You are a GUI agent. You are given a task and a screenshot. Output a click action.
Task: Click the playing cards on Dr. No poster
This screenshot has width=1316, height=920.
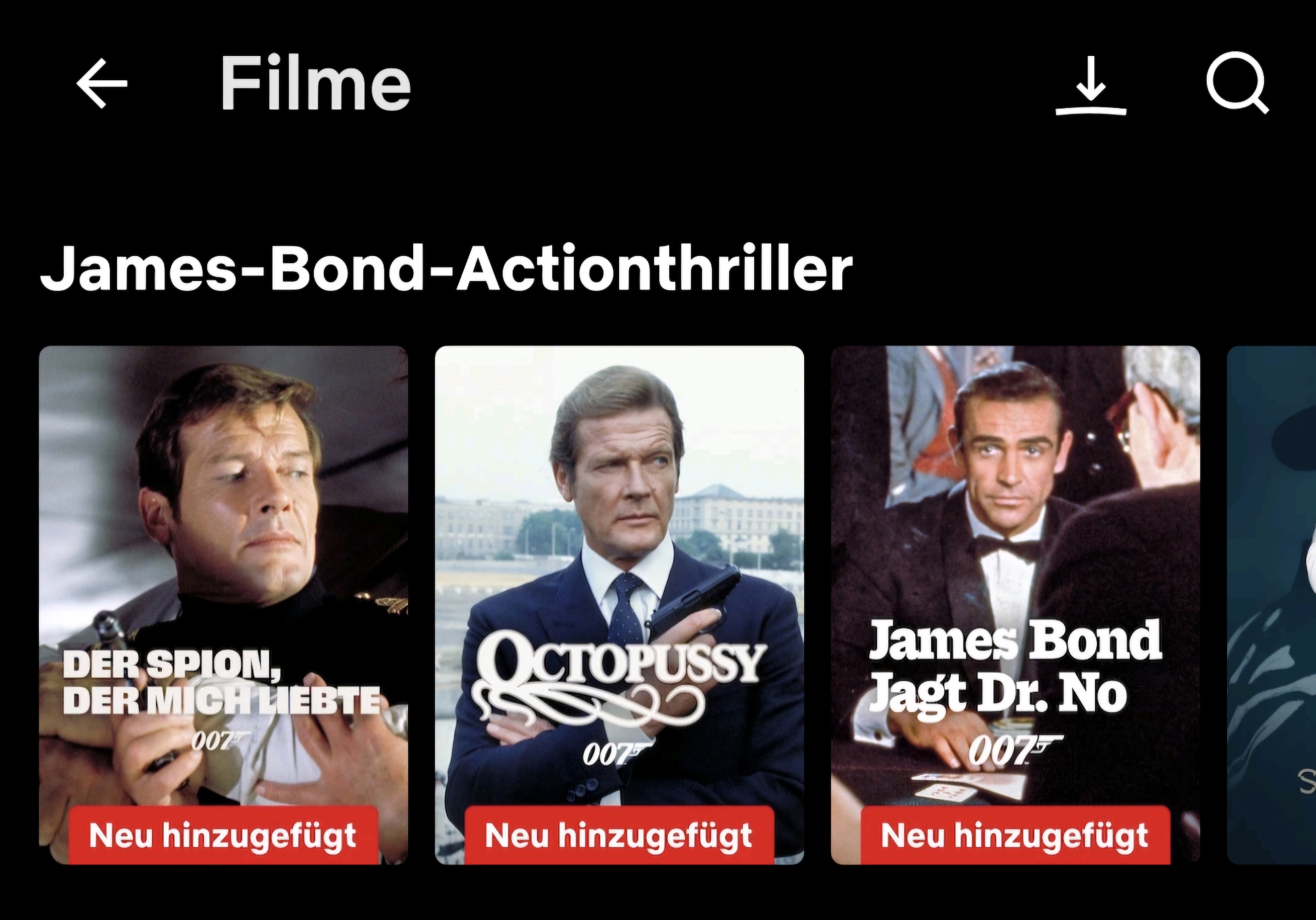[x=967, y=787]
